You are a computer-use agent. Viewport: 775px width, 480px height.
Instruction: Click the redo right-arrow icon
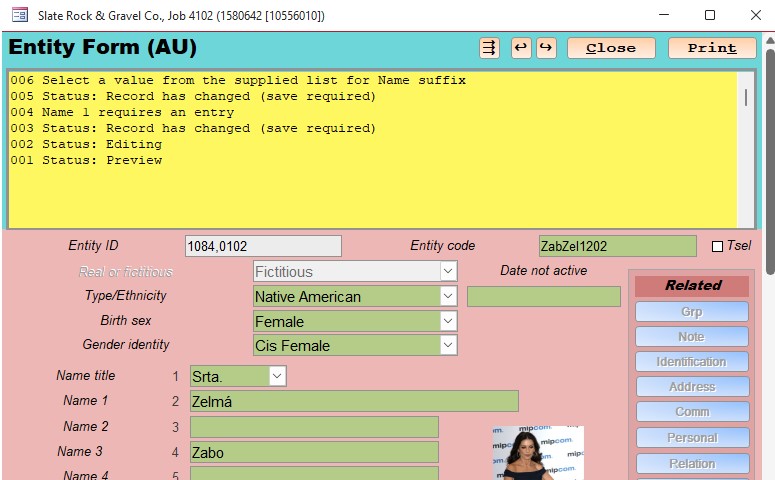(545, 48)
